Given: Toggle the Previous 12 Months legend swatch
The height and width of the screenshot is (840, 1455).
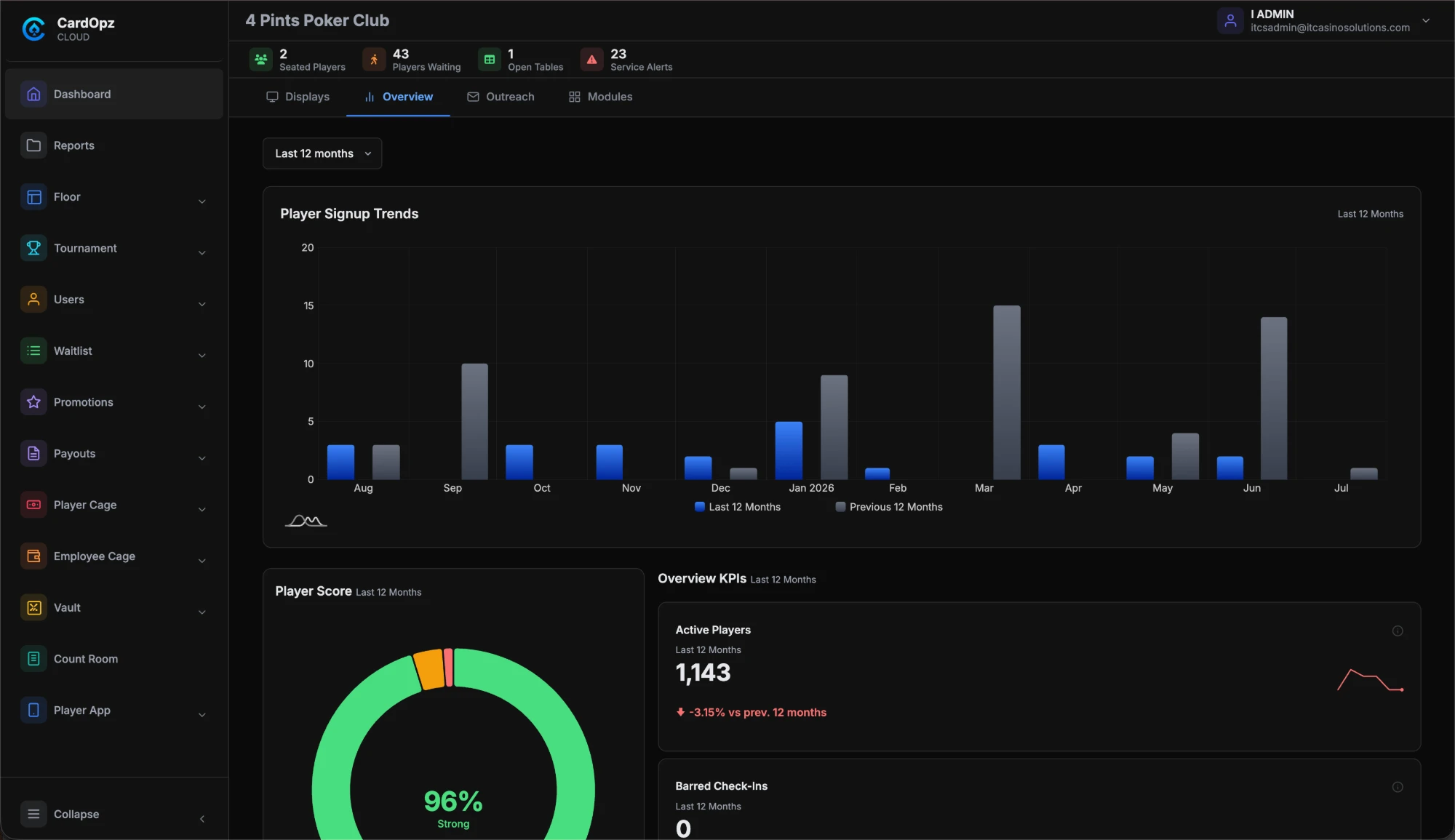Looking at the screenshot, I should point(840,507).
